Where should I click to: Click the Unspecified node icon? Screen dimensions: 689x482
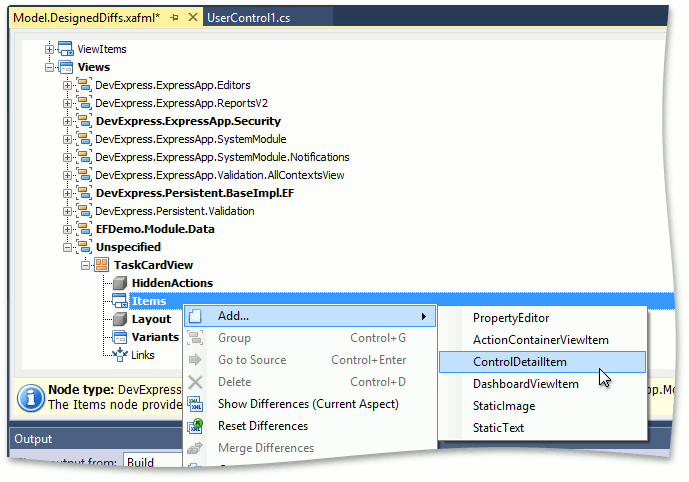click(x=83, y=247)
